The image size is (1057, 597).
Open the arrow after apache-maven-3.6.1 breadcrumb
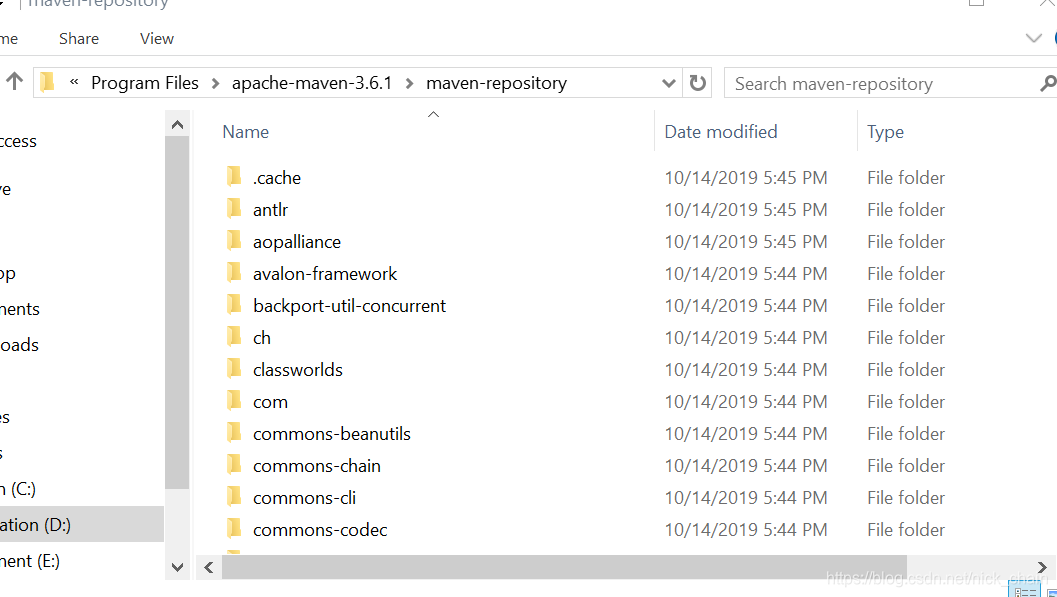click(x=409, y=84)
